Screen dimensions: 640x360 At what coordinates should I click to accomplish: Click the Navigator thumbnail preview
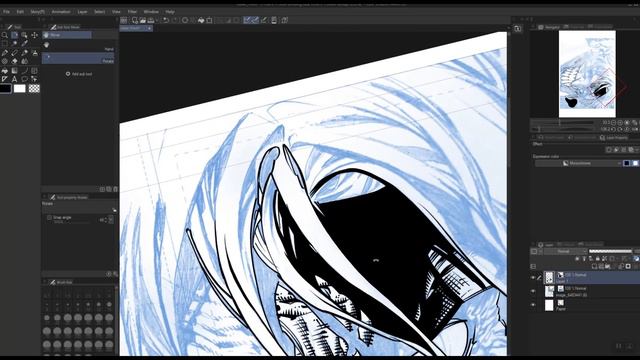587,74
